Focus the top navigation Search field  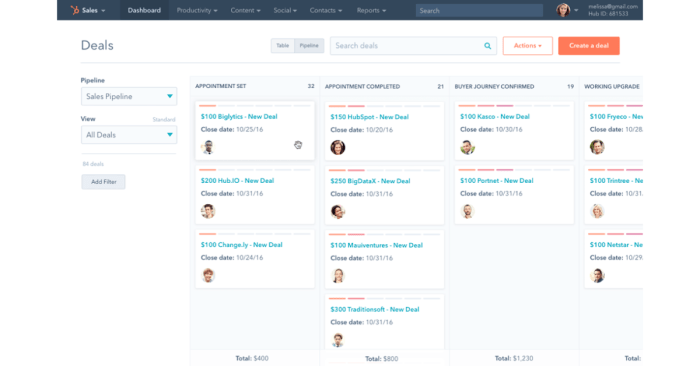[479, 10]
